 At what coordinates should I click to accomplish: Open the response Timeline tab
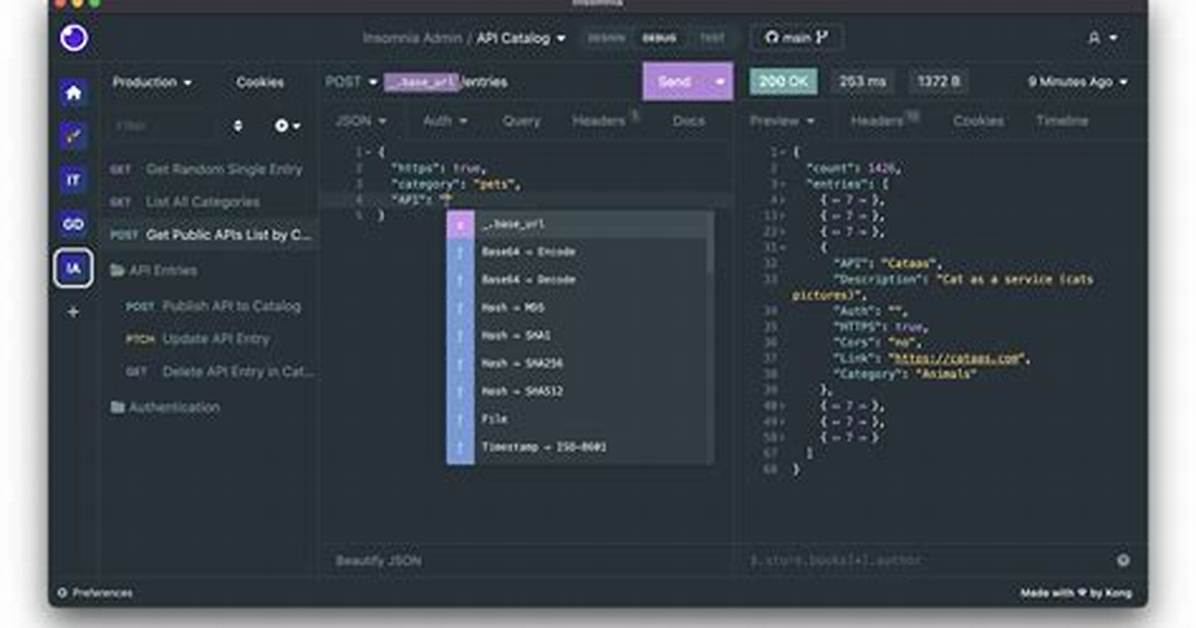1062,121
